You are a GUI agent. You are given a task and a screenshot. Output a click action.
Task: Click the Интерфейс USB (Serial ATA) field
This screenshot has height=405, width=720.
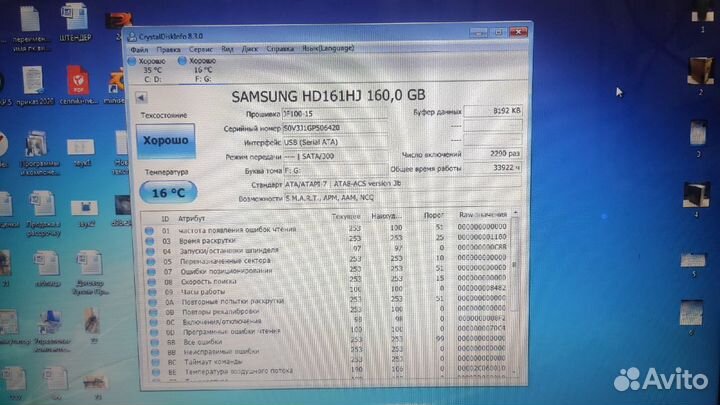pyautogui.click(x=335, y=142)
